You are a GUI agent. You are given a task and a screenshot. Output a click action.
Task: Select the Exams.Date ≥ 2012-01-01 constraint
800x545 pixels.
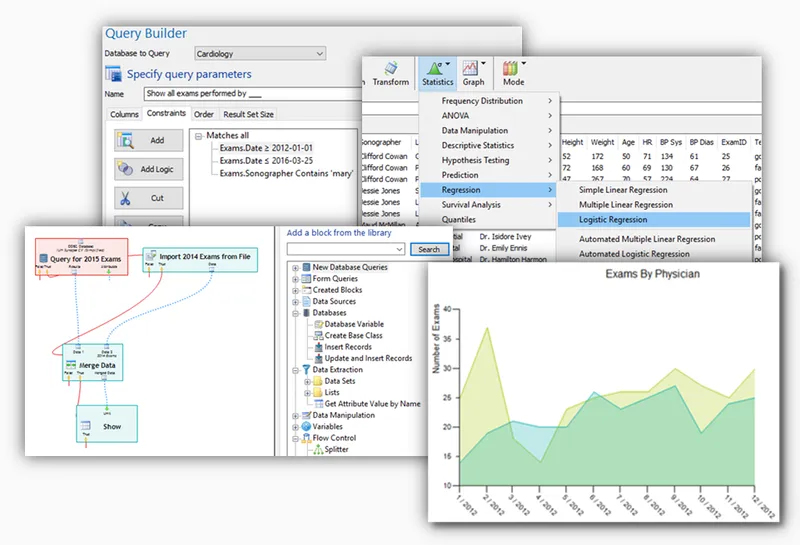pos(266,148)
